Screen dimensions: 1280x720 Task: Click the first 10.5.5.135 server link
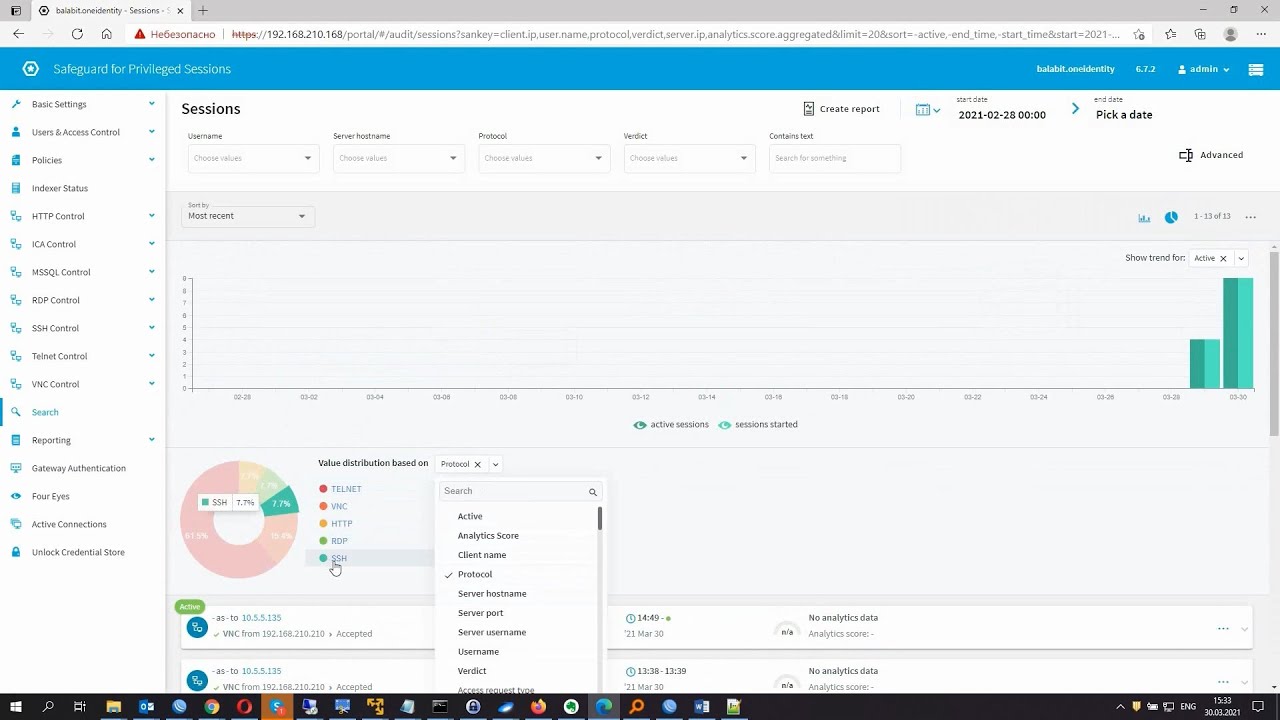click(261, 618)
